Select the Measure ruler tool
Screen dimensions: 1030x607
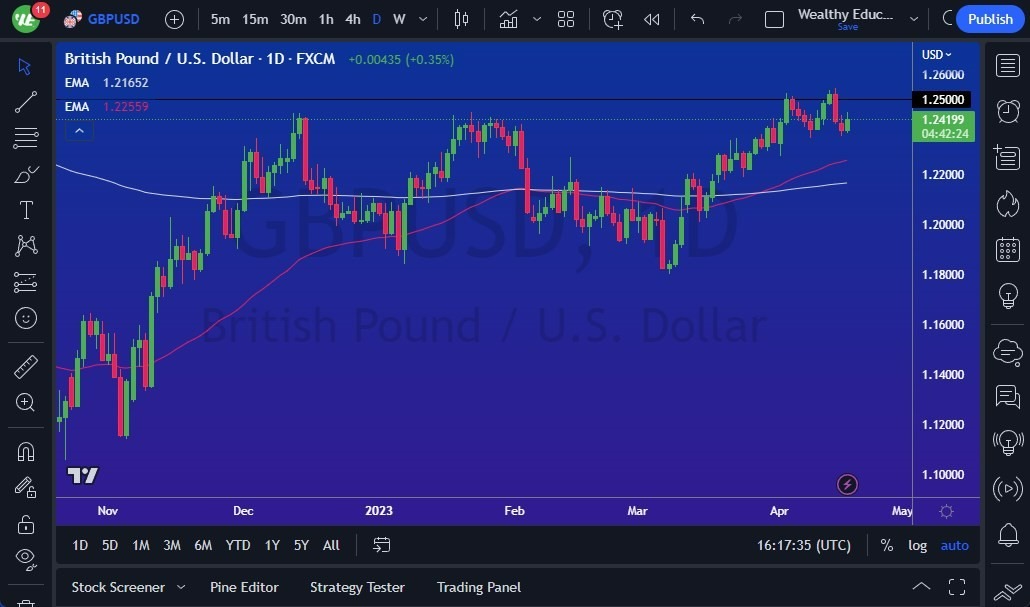pos(25,367)
